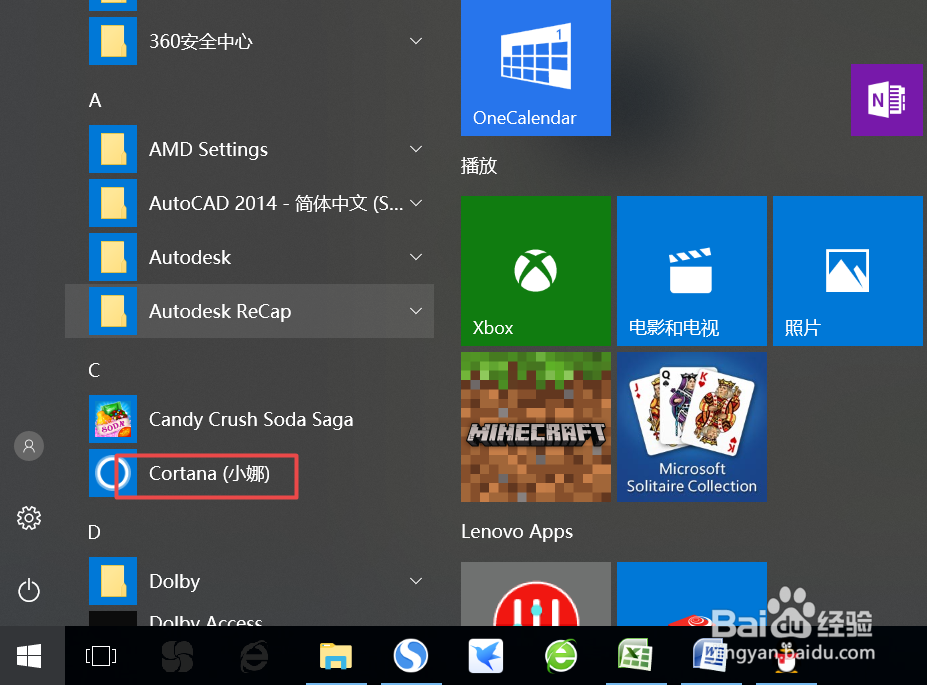Click the Windows Start button
The image size is (927, 685).
[x=29, y=656]
